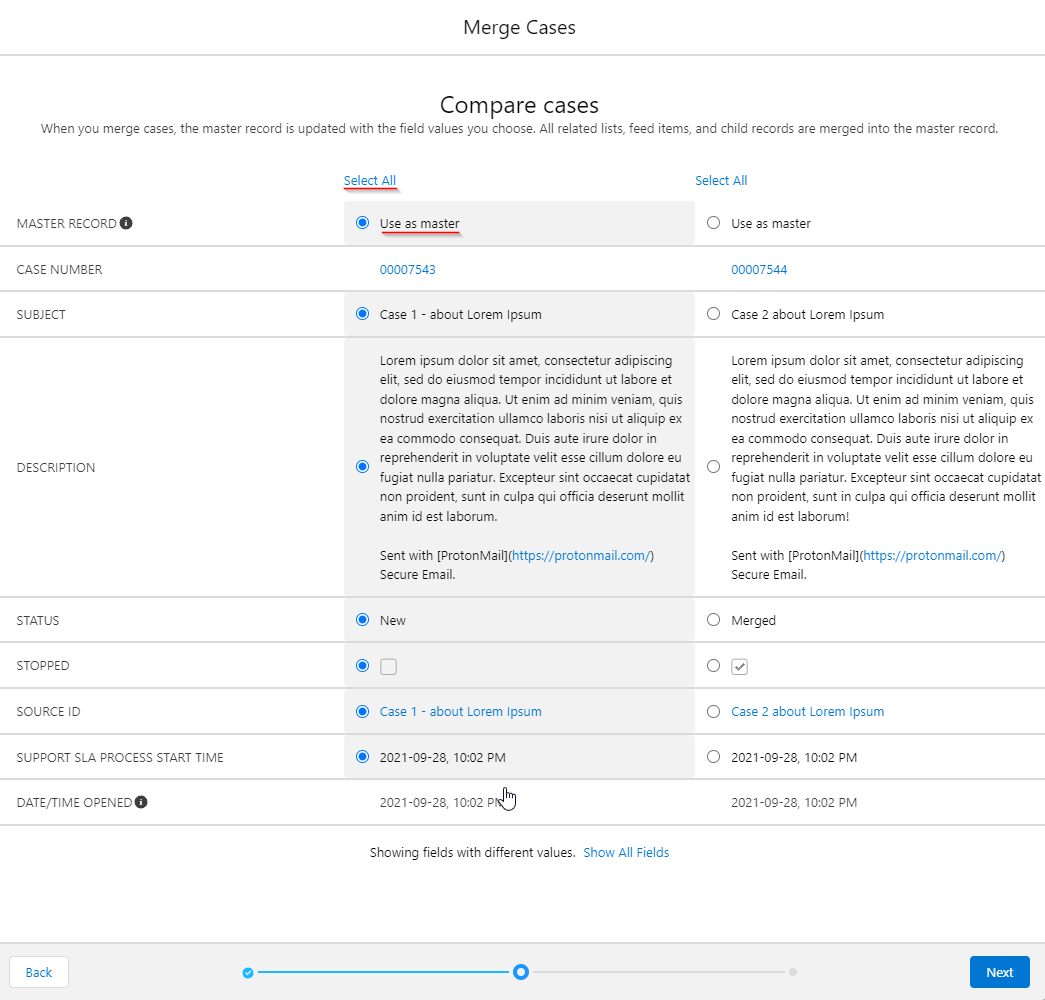Select second case's description radio button
Viewport: 1045px width, 1000px height.
click(713, 467)
